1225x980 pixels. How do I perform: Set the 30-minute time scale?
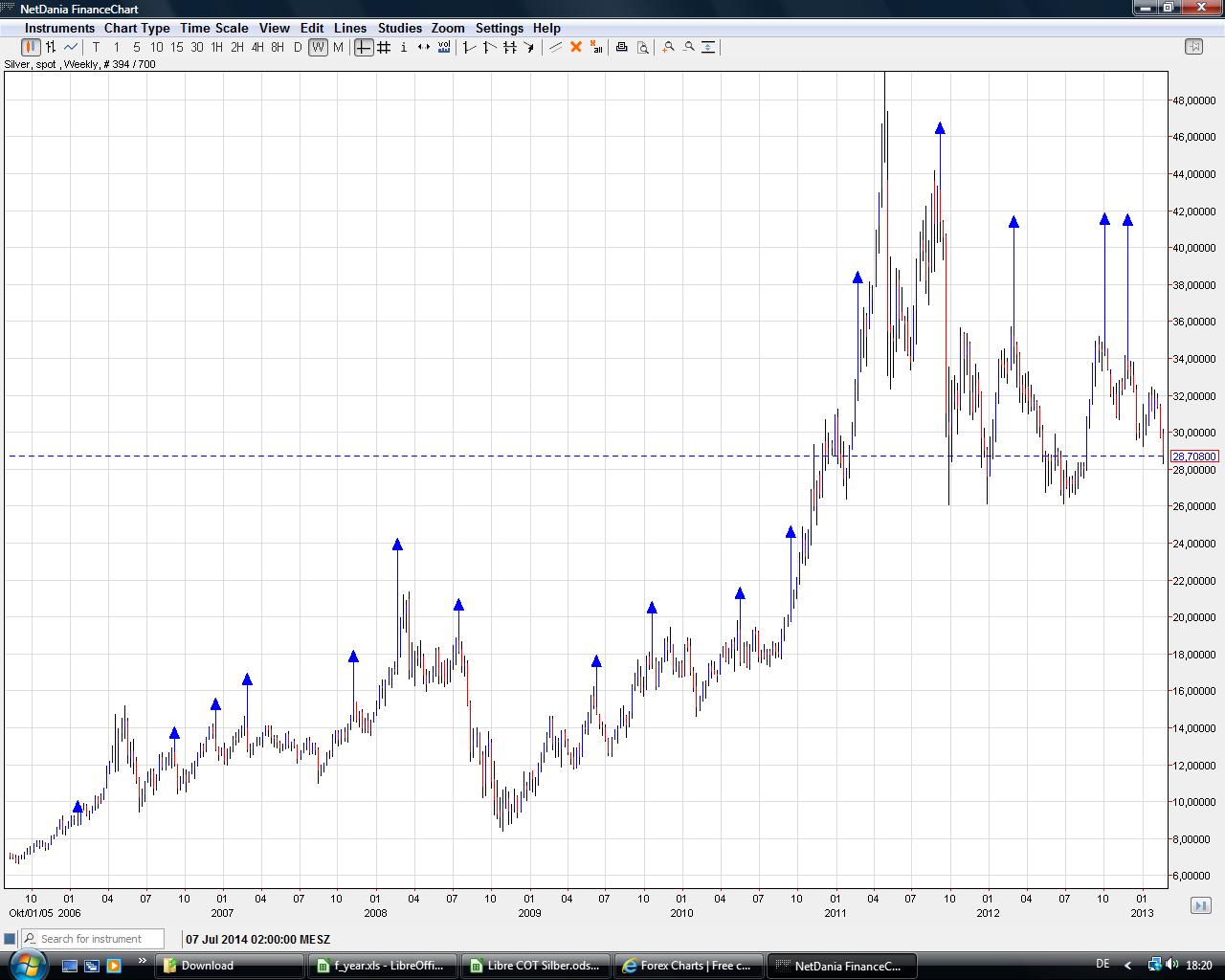tap(197, 47)
